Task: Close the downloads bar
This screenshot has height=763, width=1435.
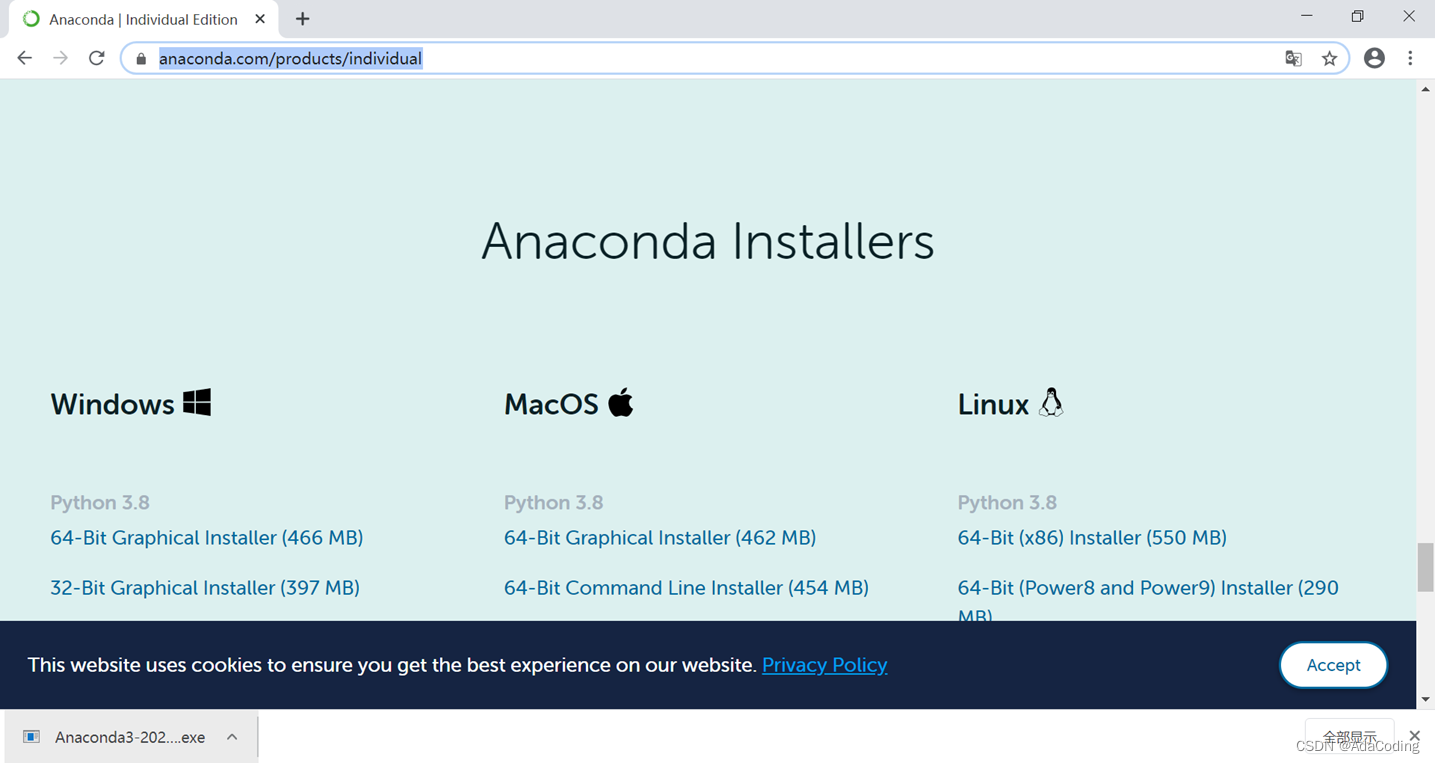Action: (1414, 736)
